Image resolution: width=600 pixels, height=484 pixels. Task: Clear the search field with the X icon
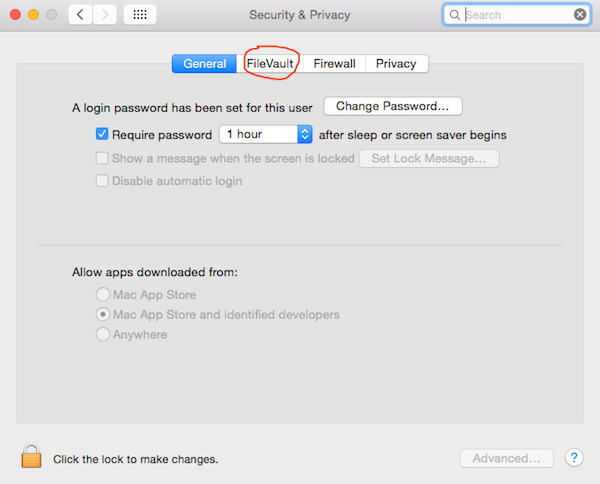(x=580, y=15)
